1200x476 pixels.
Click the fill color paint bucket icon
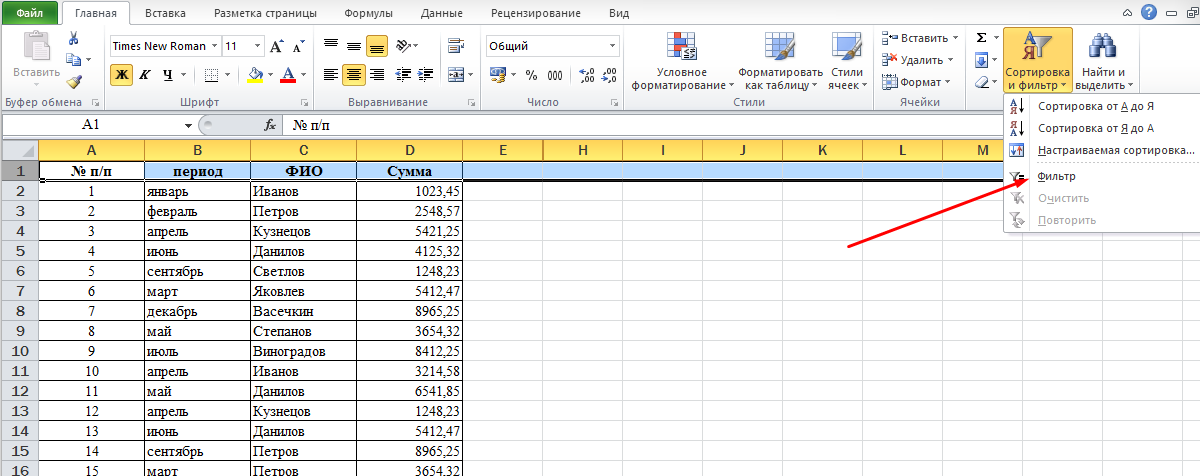pos(255,75)
